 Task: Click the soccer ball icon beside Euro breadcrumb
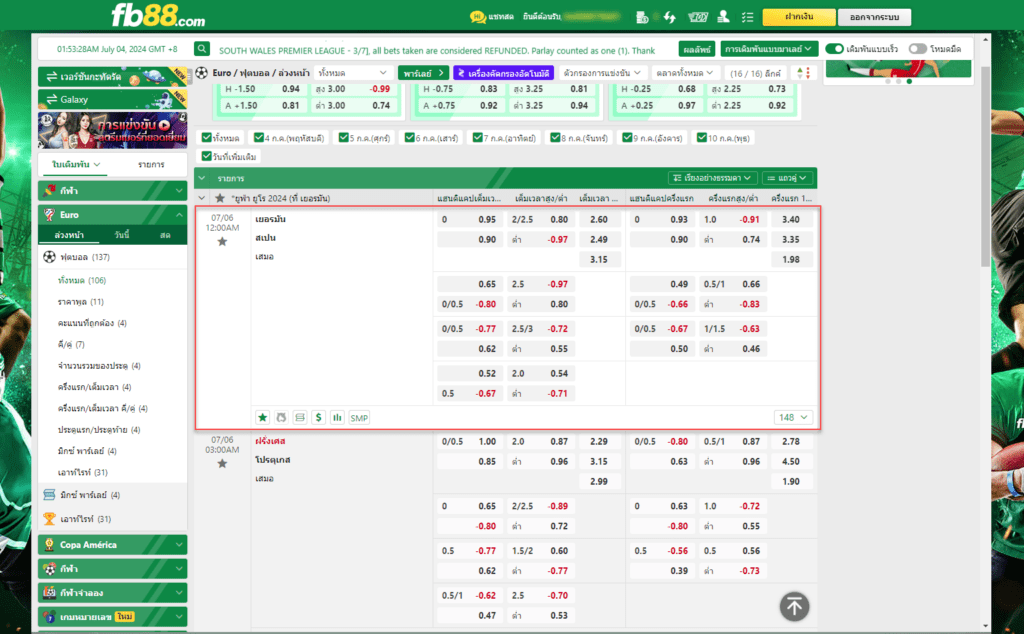(202, 72)
